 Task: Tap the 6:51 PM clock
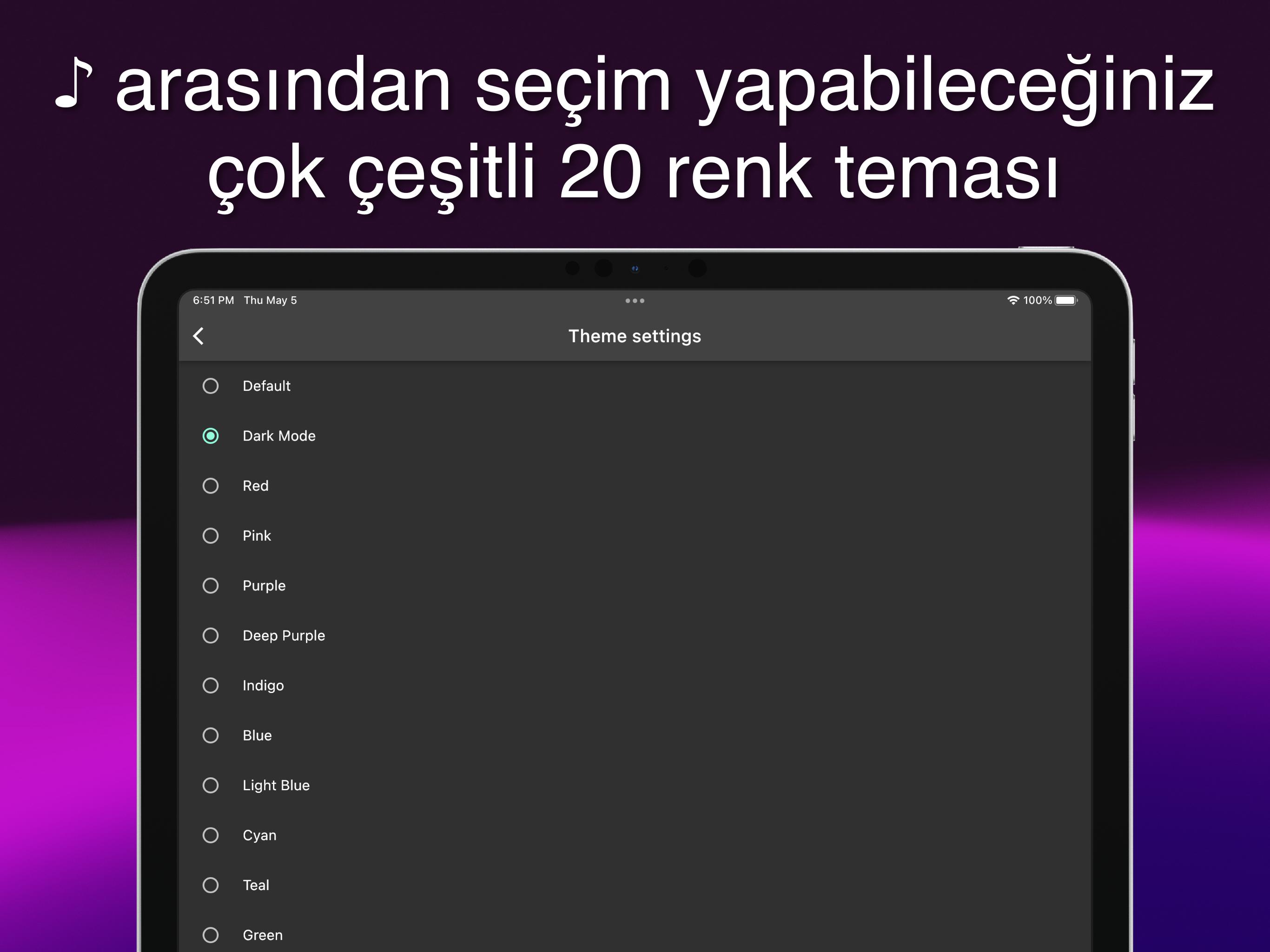pyautogui.click(x=213, y=300)
